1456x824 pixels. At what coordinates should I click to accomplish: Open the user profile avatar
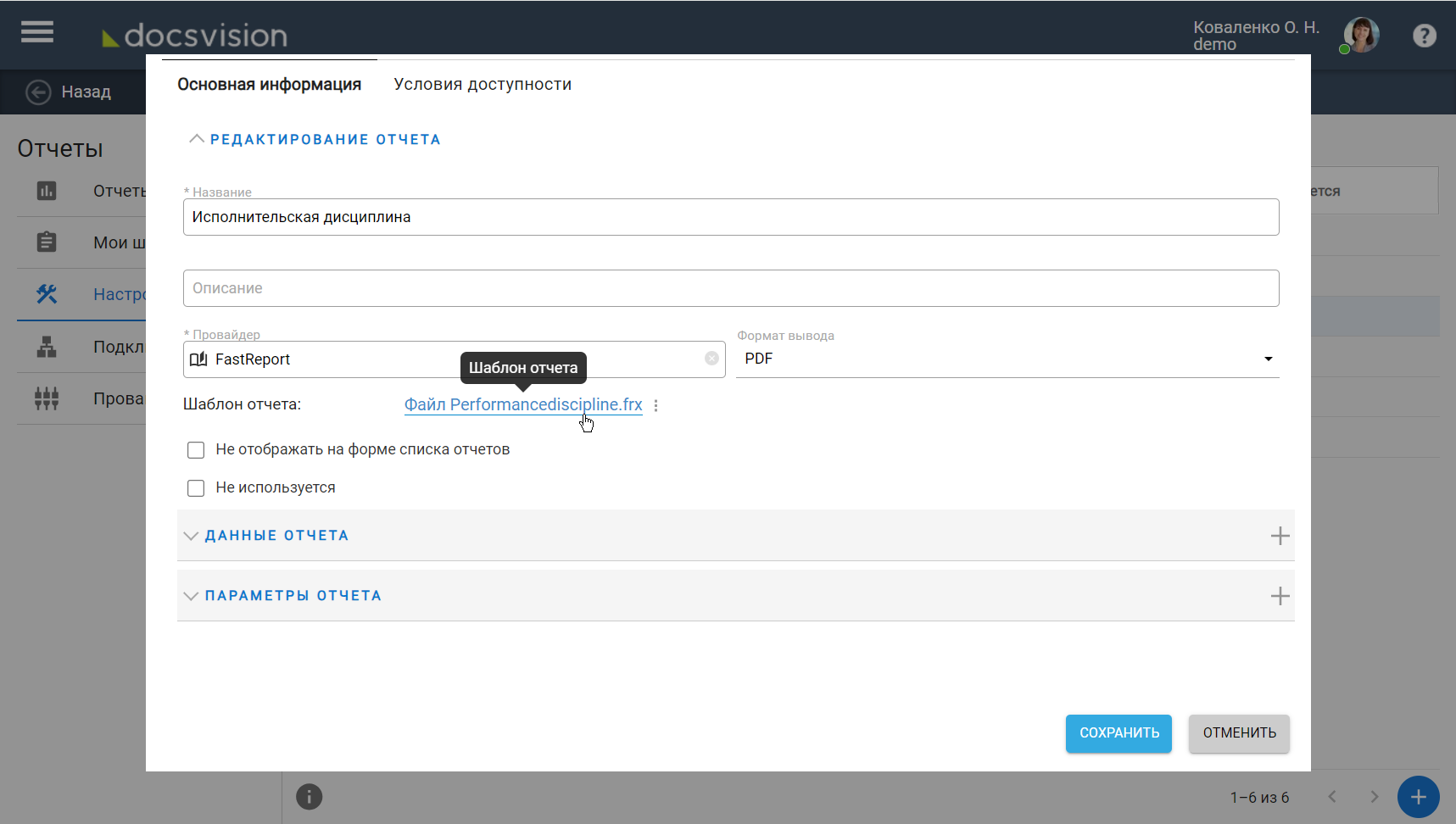pyautogui.click(x=1361, y=36)
